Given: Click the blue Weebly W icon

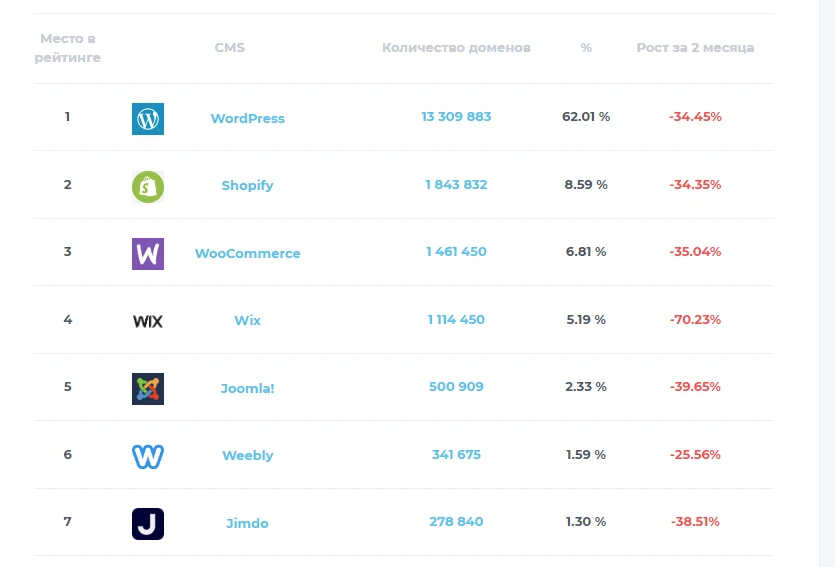Looking at the screenshot, I should pyautogui.click(x=148, y=457).
